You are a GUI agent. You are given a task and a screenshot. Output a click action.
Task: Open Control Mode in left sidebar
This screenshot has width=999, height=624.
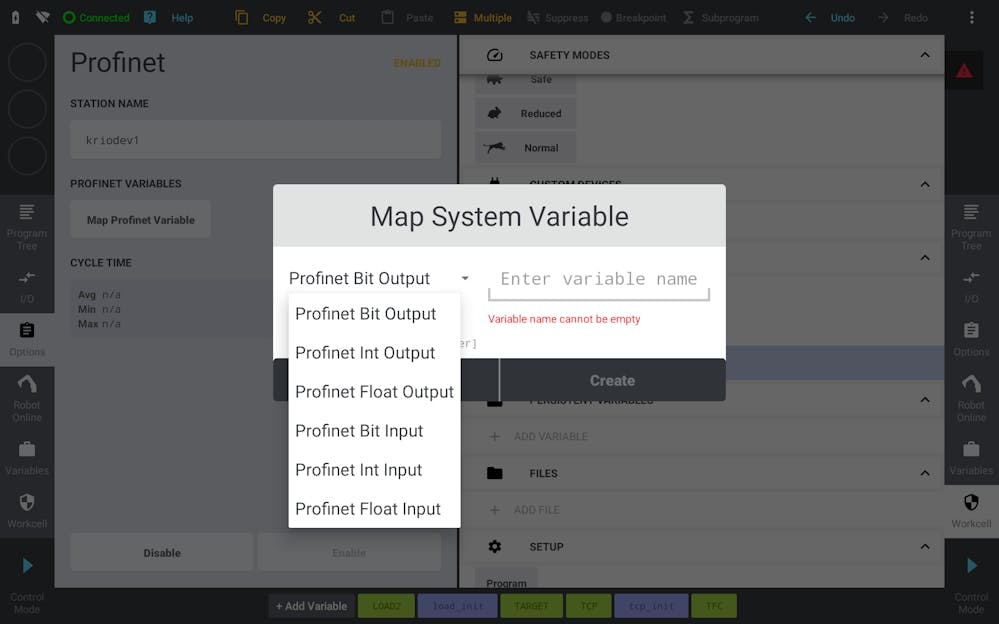(x=27, y=584)
